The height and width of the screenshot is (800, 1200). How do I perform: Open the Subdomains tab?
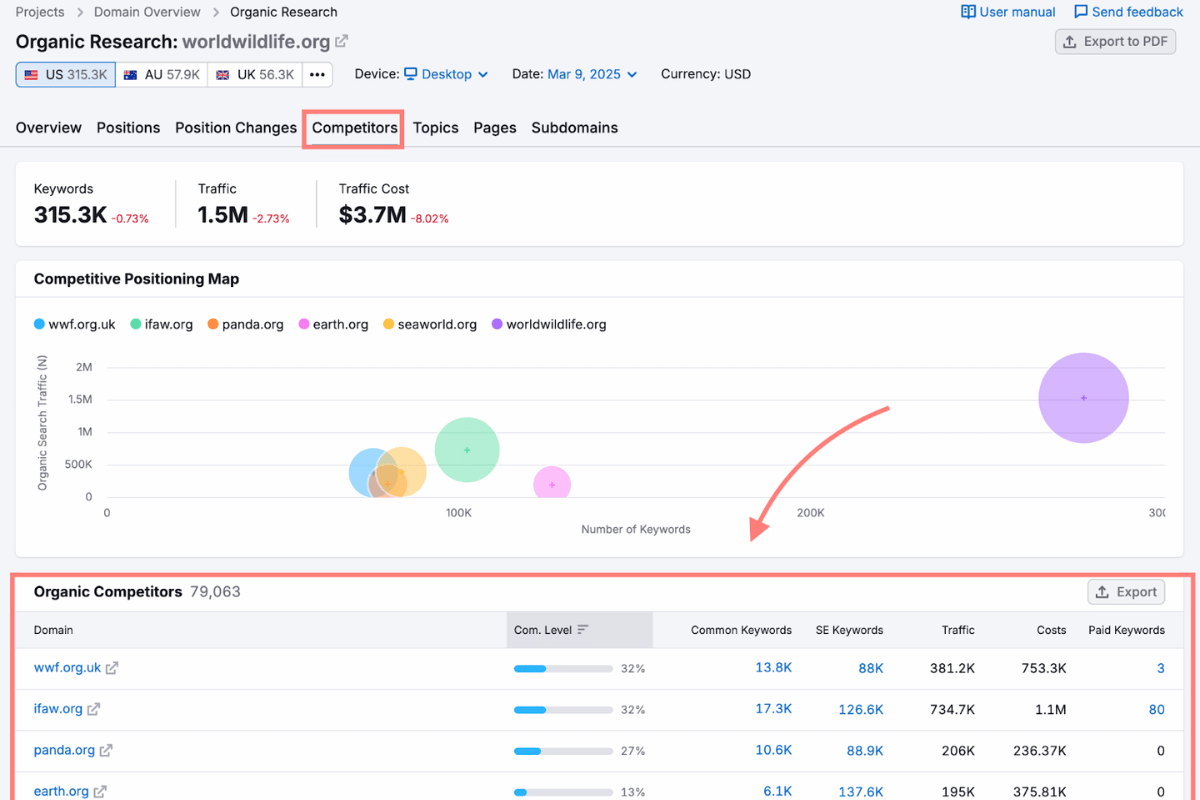[x=575, y=128]
